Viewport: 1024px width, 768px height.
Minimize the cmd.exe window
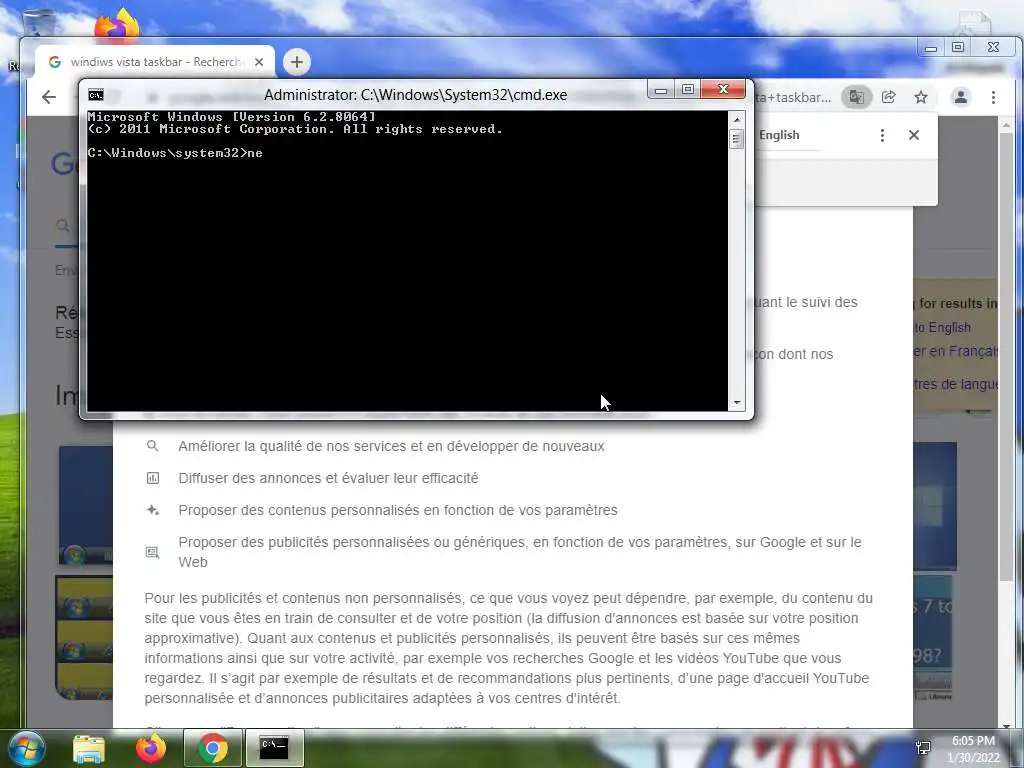(x=661, y=89)
